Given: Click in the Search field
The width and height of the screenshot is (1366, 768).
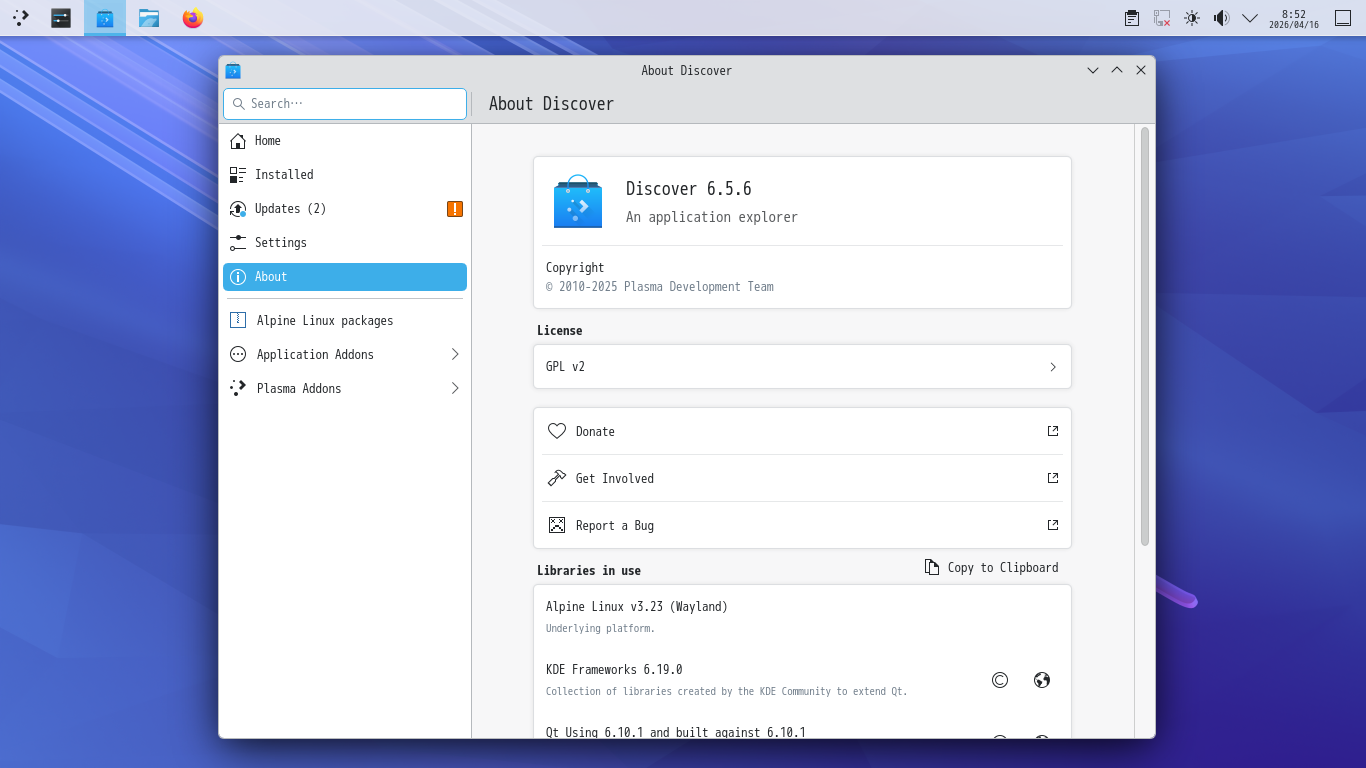Looking at the screenshot, I should (345, 104).
